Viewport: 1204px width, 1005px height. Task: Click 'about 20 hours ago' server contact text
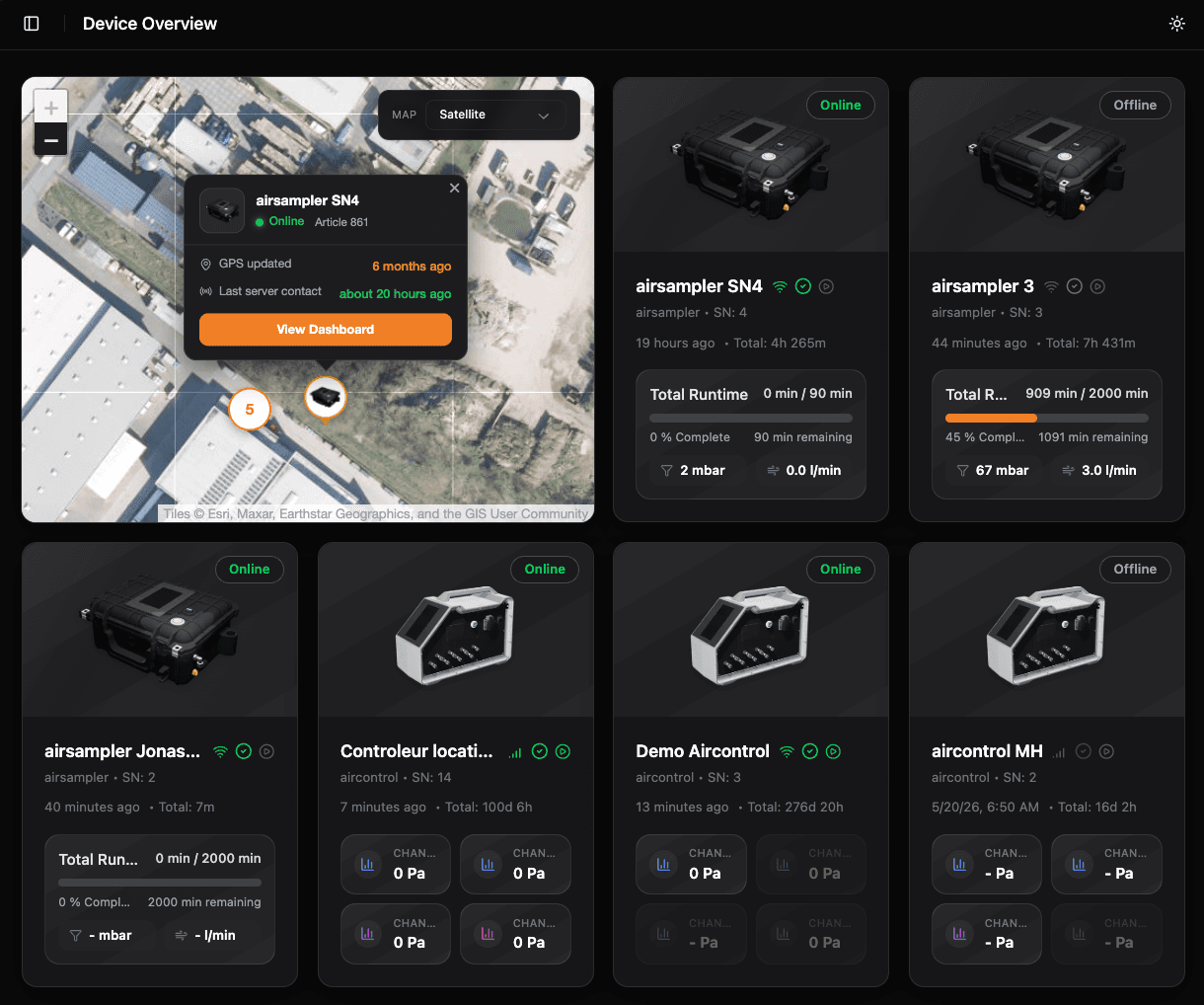click(x=395, y=294)
